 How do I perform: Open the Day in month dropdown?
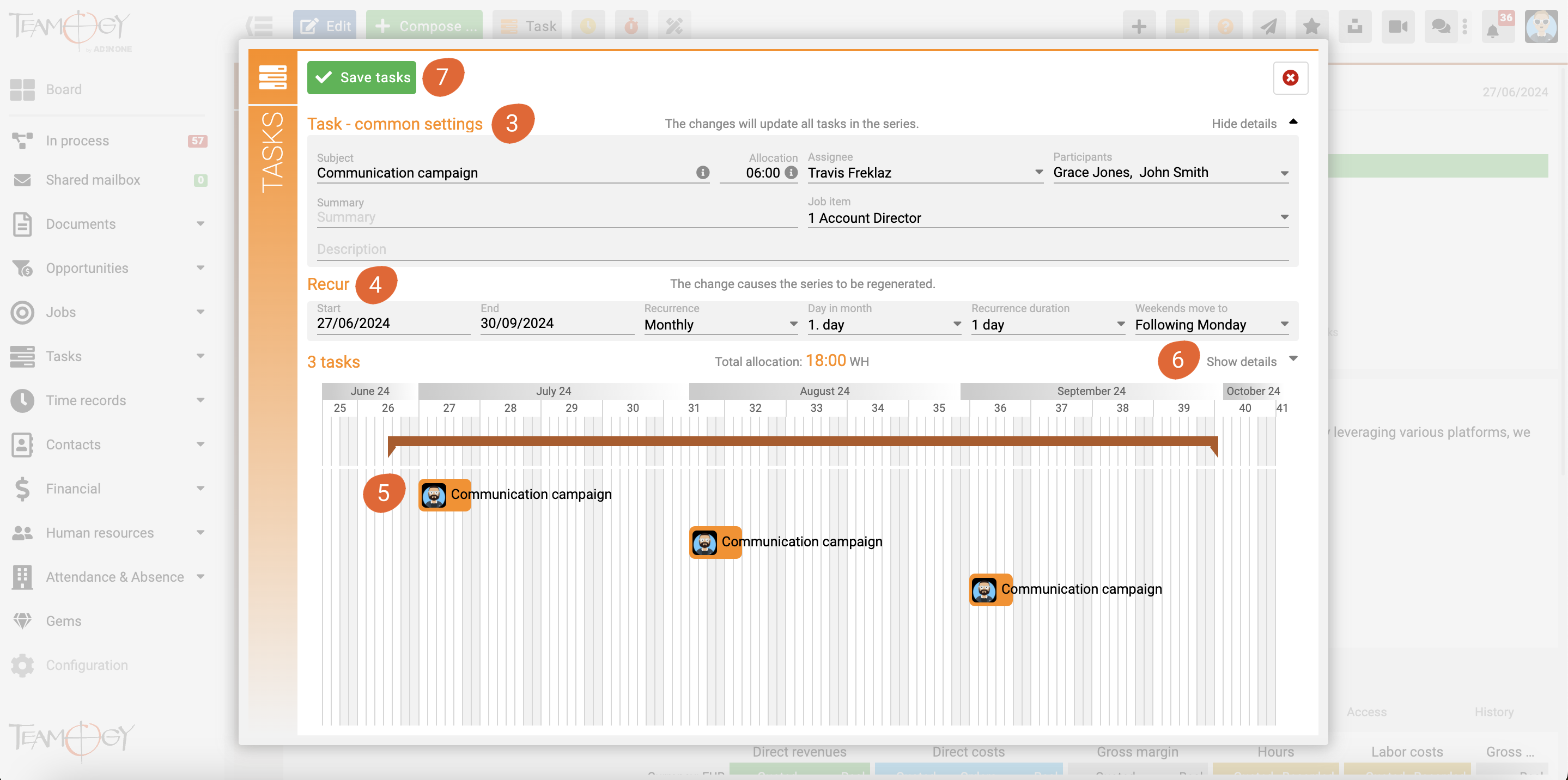pos(884,324)
